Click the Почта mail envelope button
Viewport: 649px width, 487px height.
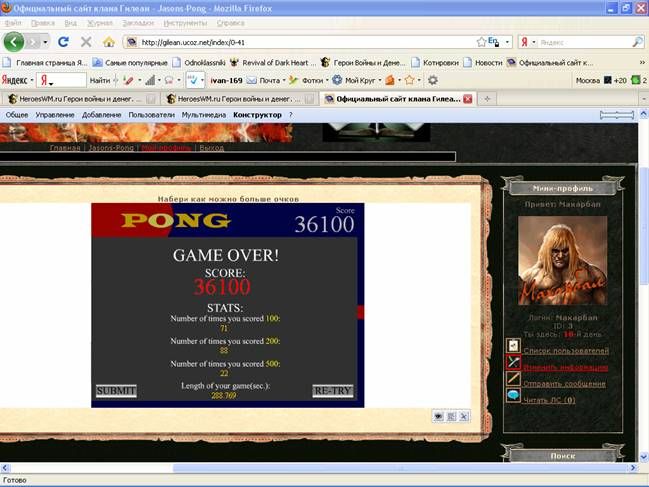click(x=263, y=80)
